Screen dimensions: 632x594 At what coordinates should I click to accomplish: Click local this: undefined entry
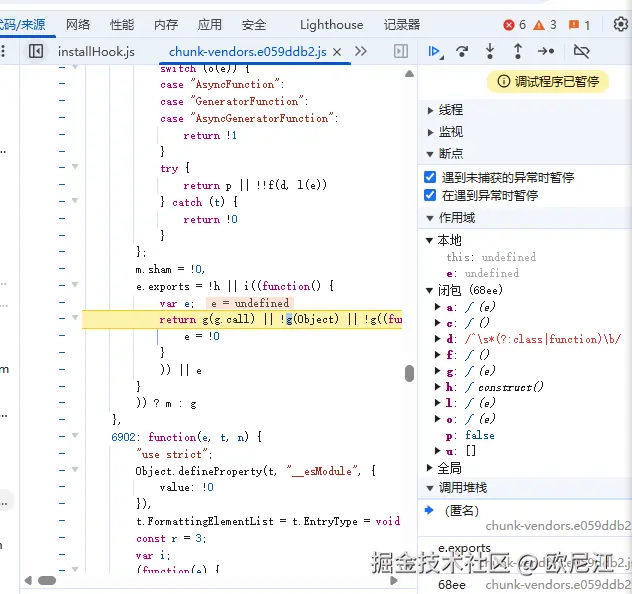click(x=491, y=257)
